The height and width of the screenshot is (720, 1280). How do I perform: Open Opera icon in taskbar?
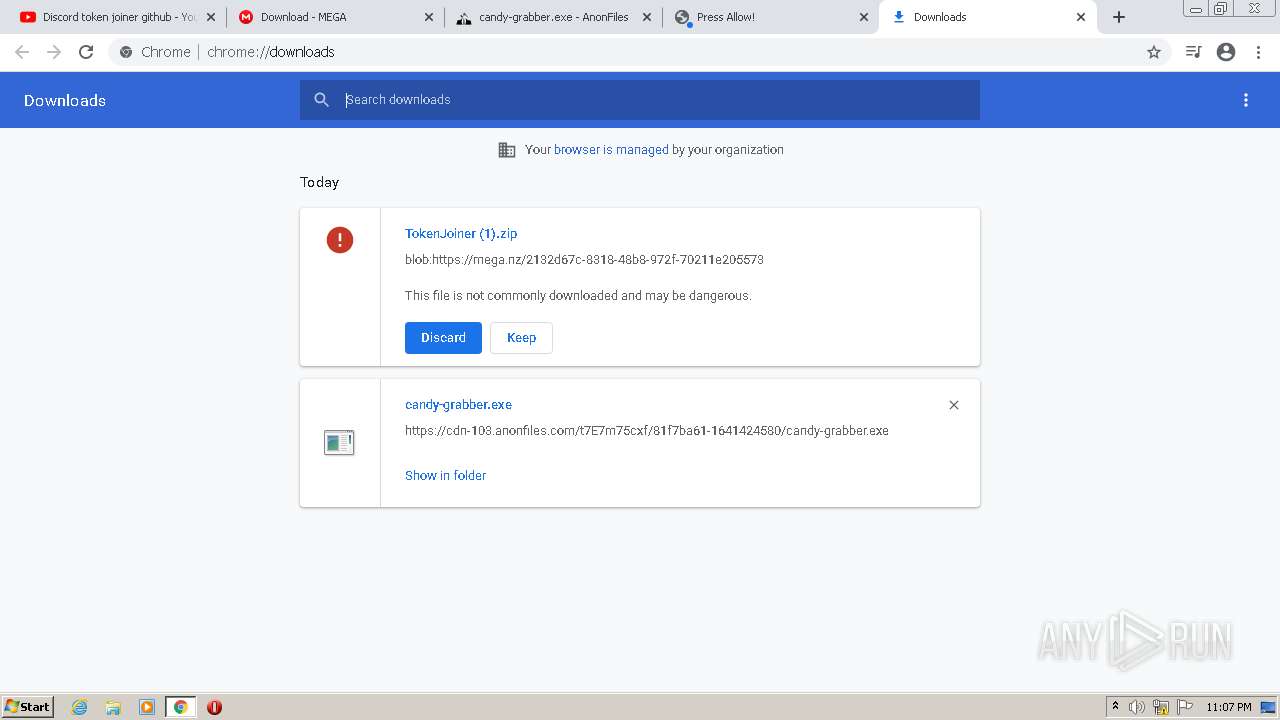pos(214,707)
